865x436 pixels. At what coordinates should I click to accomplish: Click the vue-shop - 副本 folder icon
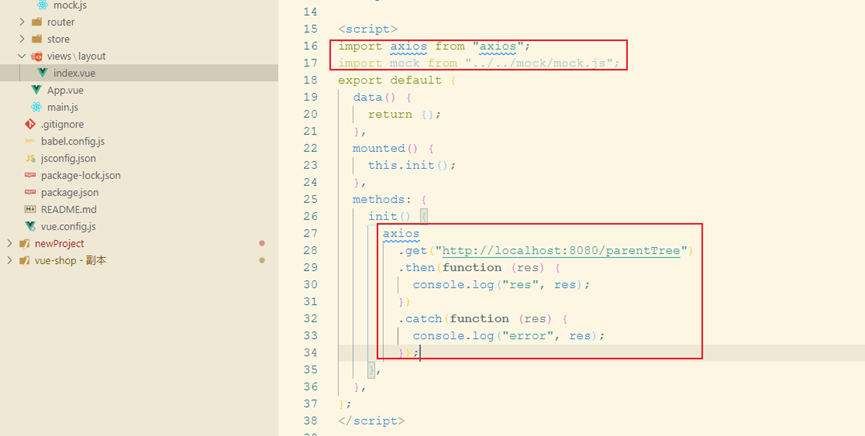24,260
